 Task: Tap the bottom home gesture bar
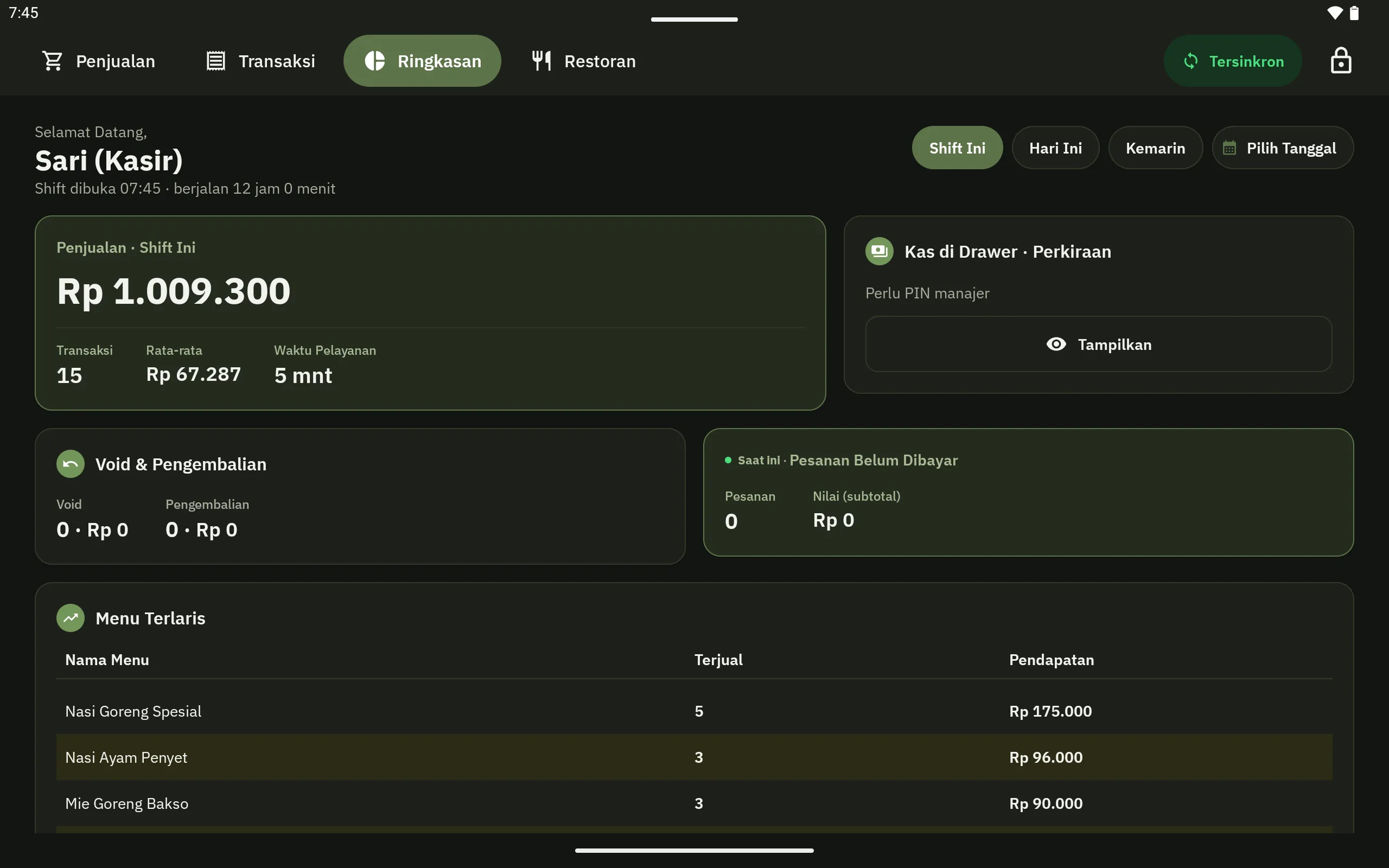pyautogui.click(x=694, y=850)
